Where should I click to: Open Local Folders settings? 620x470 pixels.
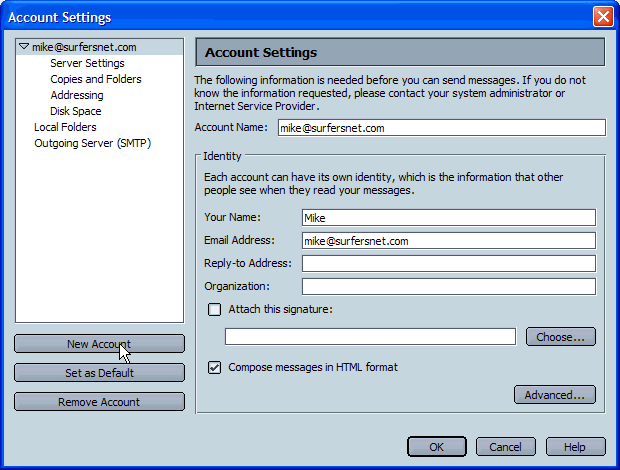coord(65,127)
